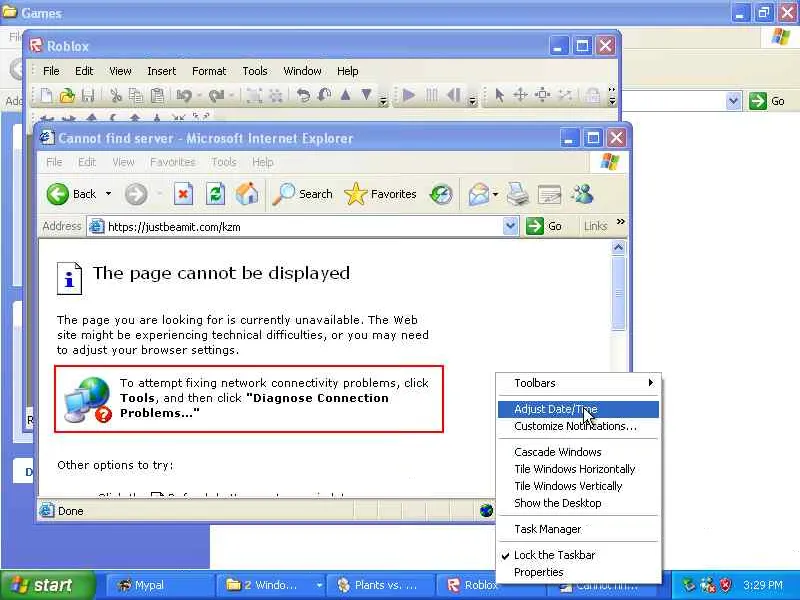Click Redo icon in Roblox toolbar

[216, 95]
